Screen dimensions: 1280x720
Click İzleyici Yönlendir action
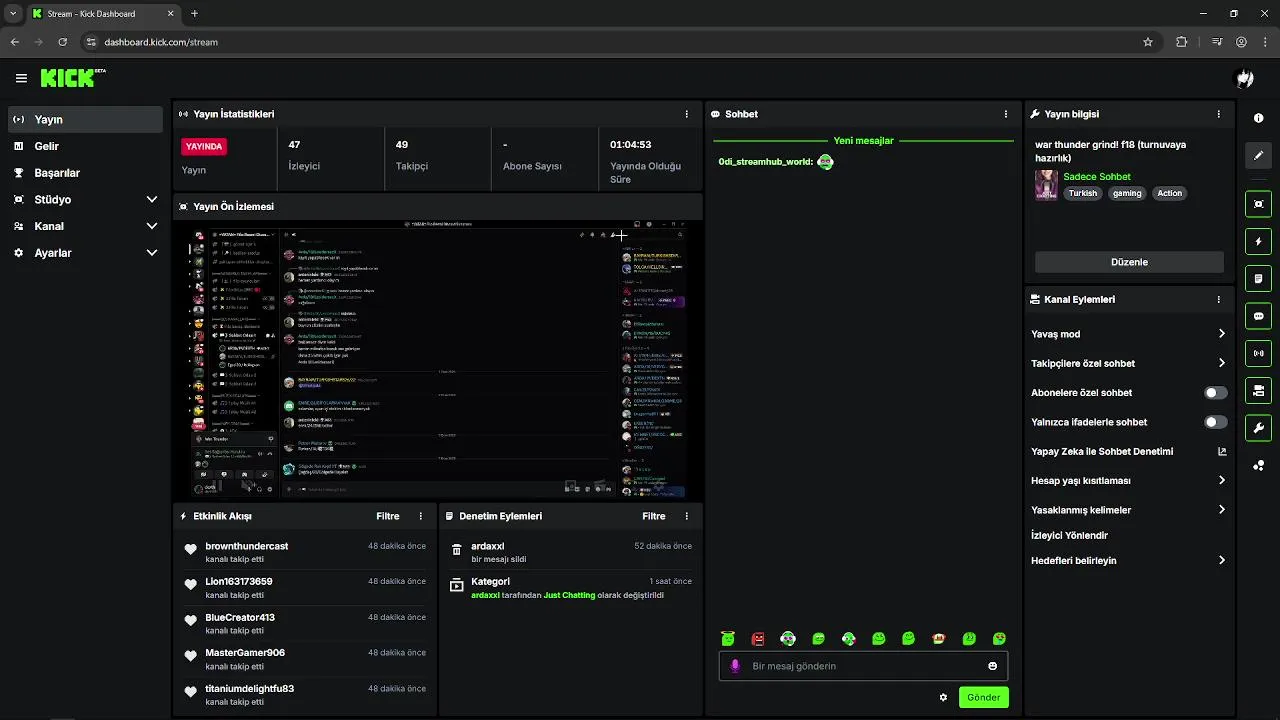(1069, 535)
